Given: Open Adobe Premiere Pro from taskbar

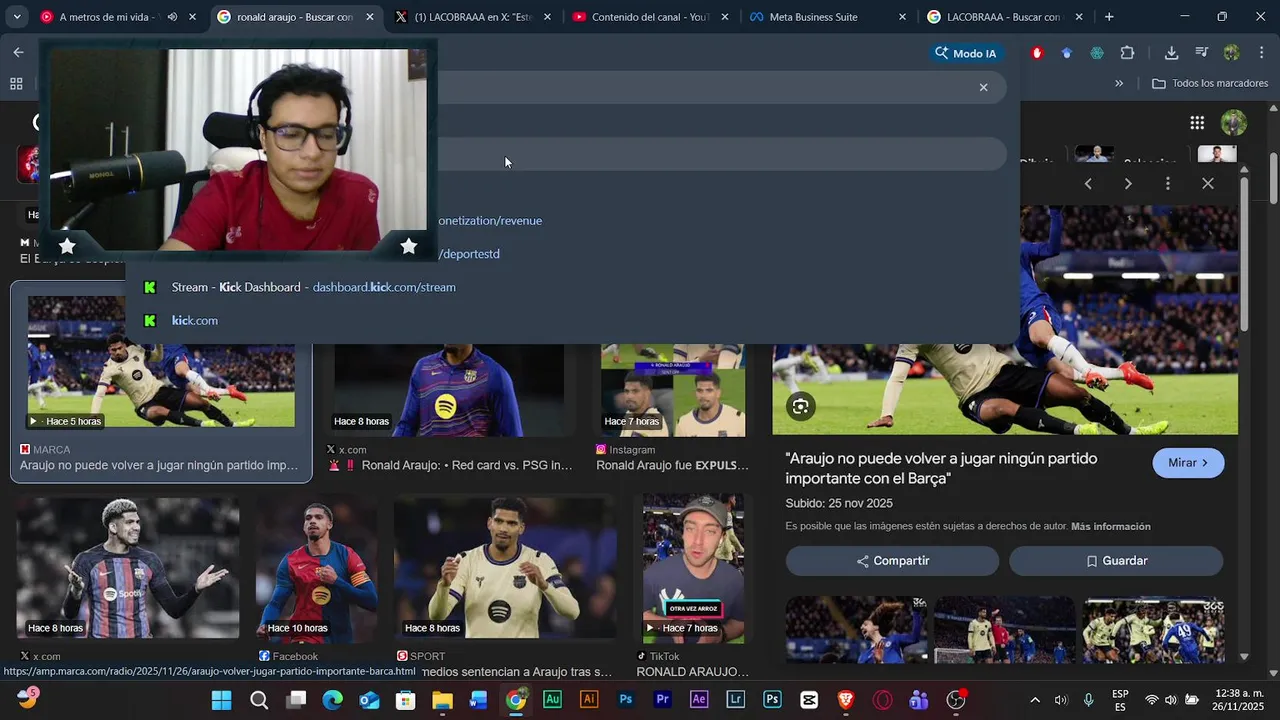Looking at the screenshot, I should click(662, 700).
